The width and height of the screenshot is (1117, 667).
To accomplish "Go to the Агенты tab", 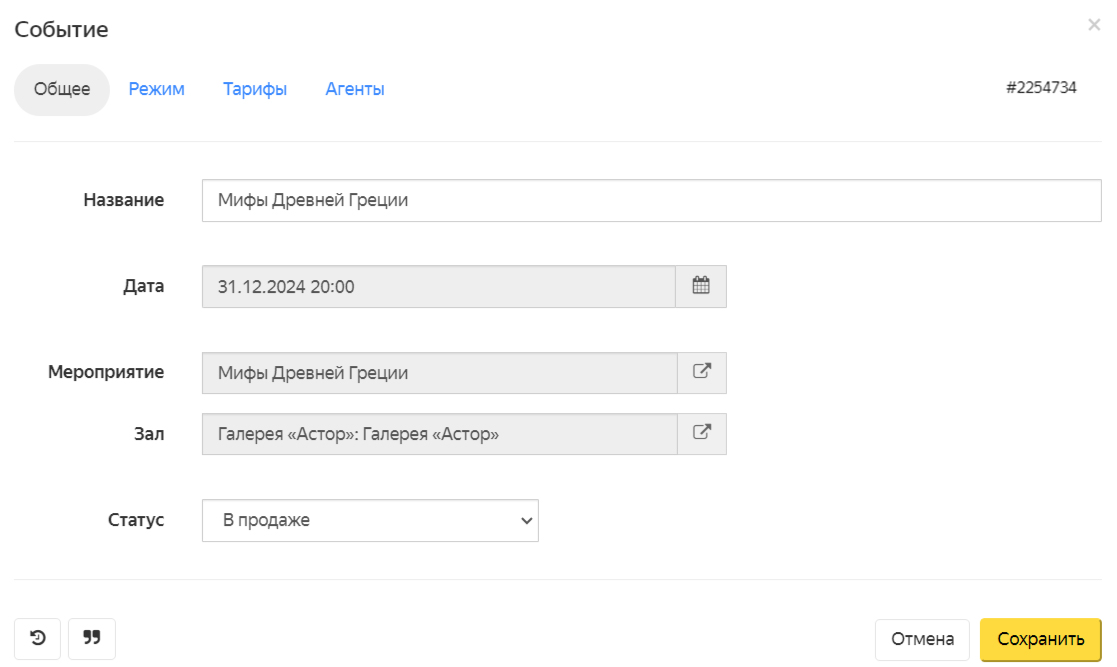I will pos(355,89).
